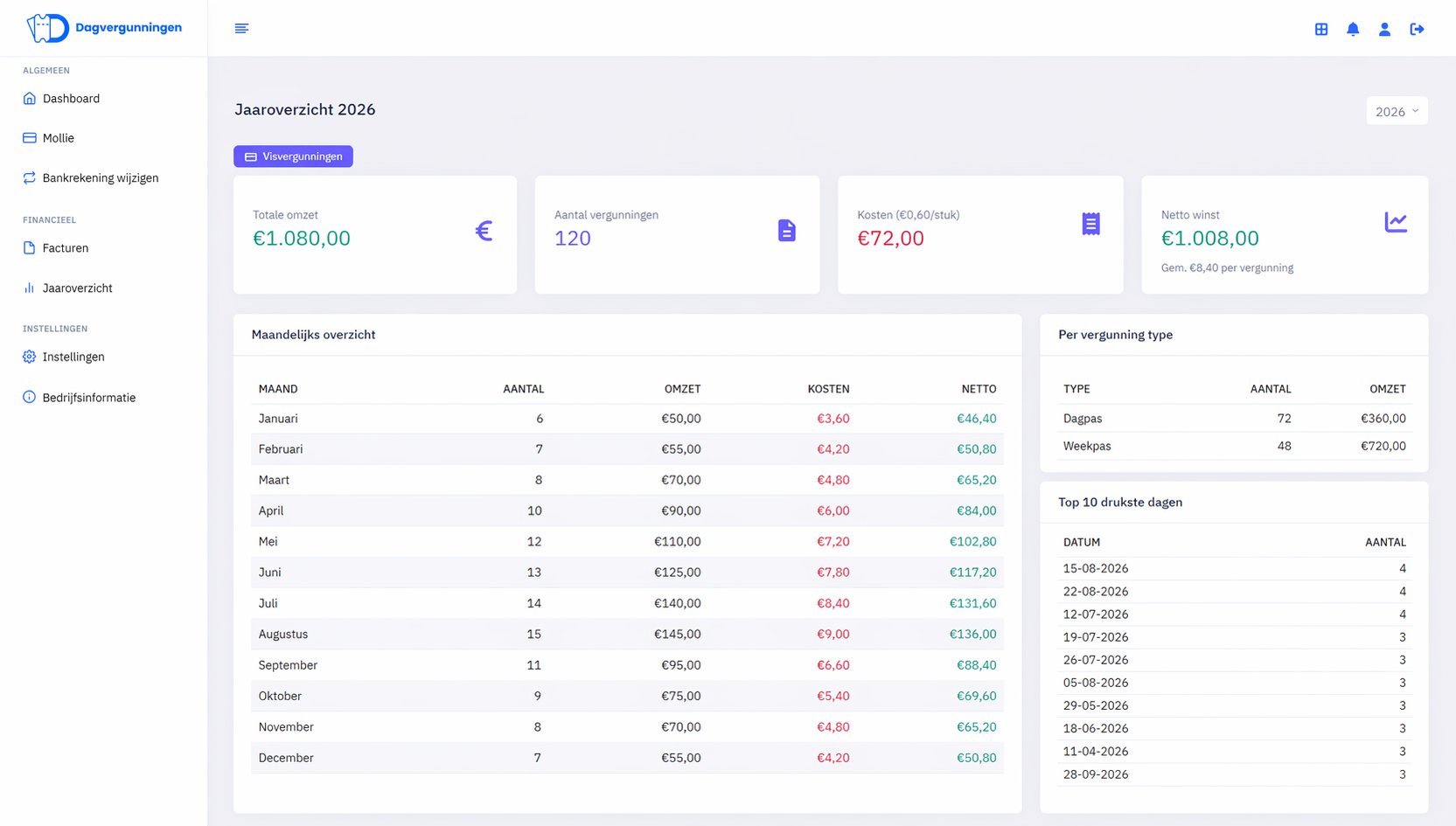Open the 2026 year dropdown
This screenshot has height=826, width=1456.
1397,111
